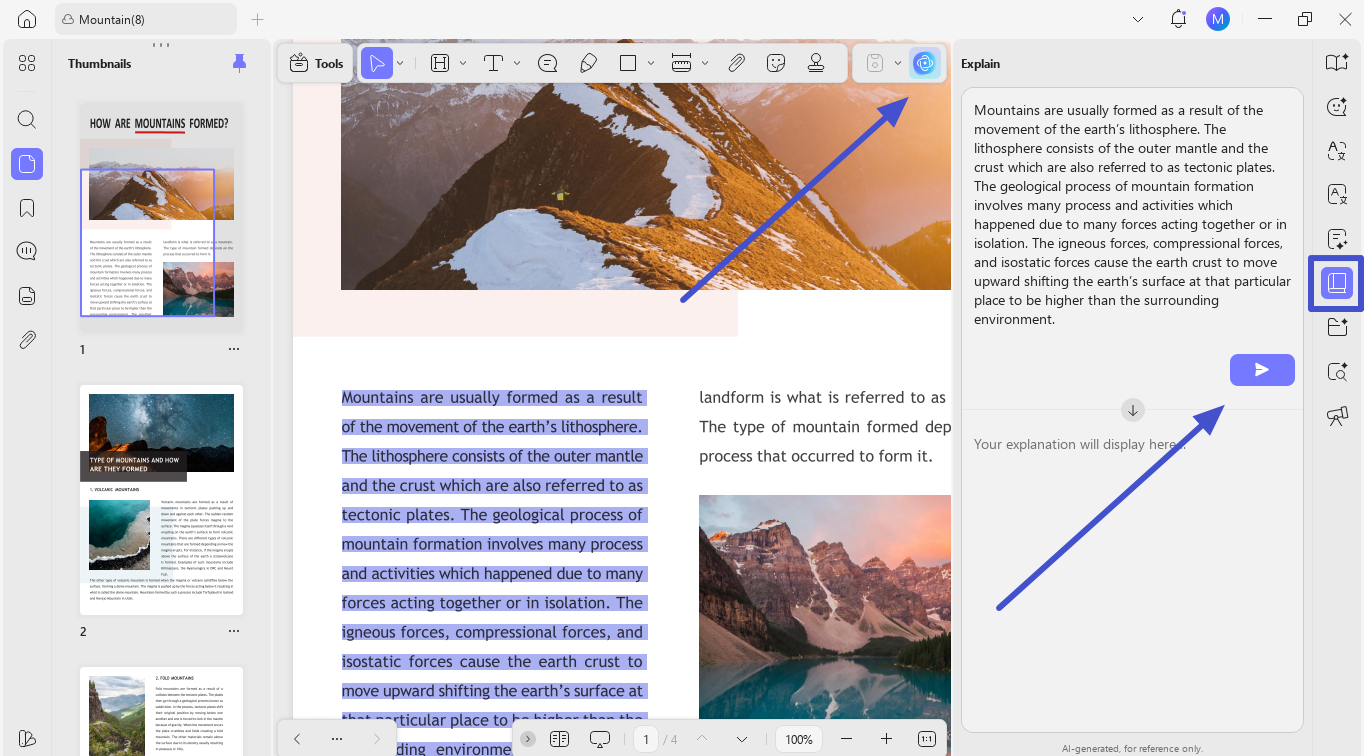Open the sticker tool in toolbar
1364x756 pixels.
coord(776,63)
